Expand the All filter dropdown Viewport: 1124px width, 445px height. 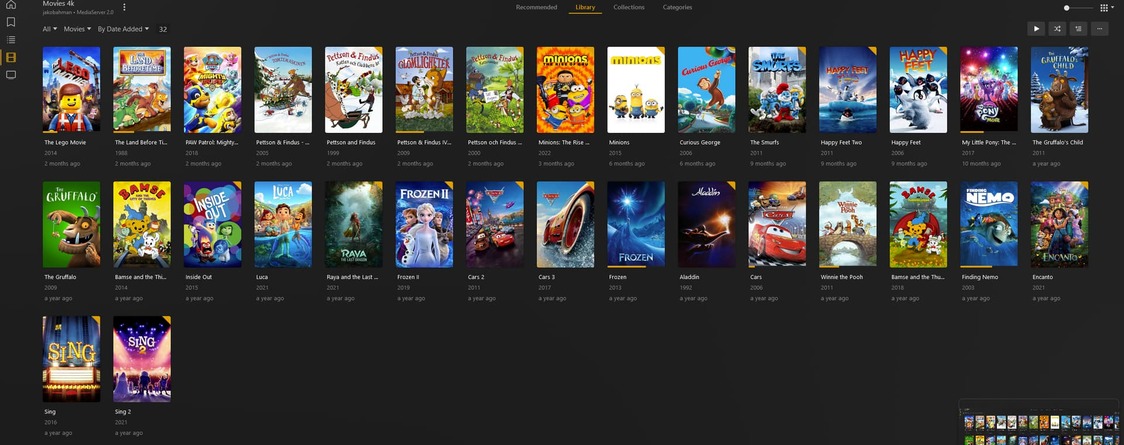click(x=49, y=29)
